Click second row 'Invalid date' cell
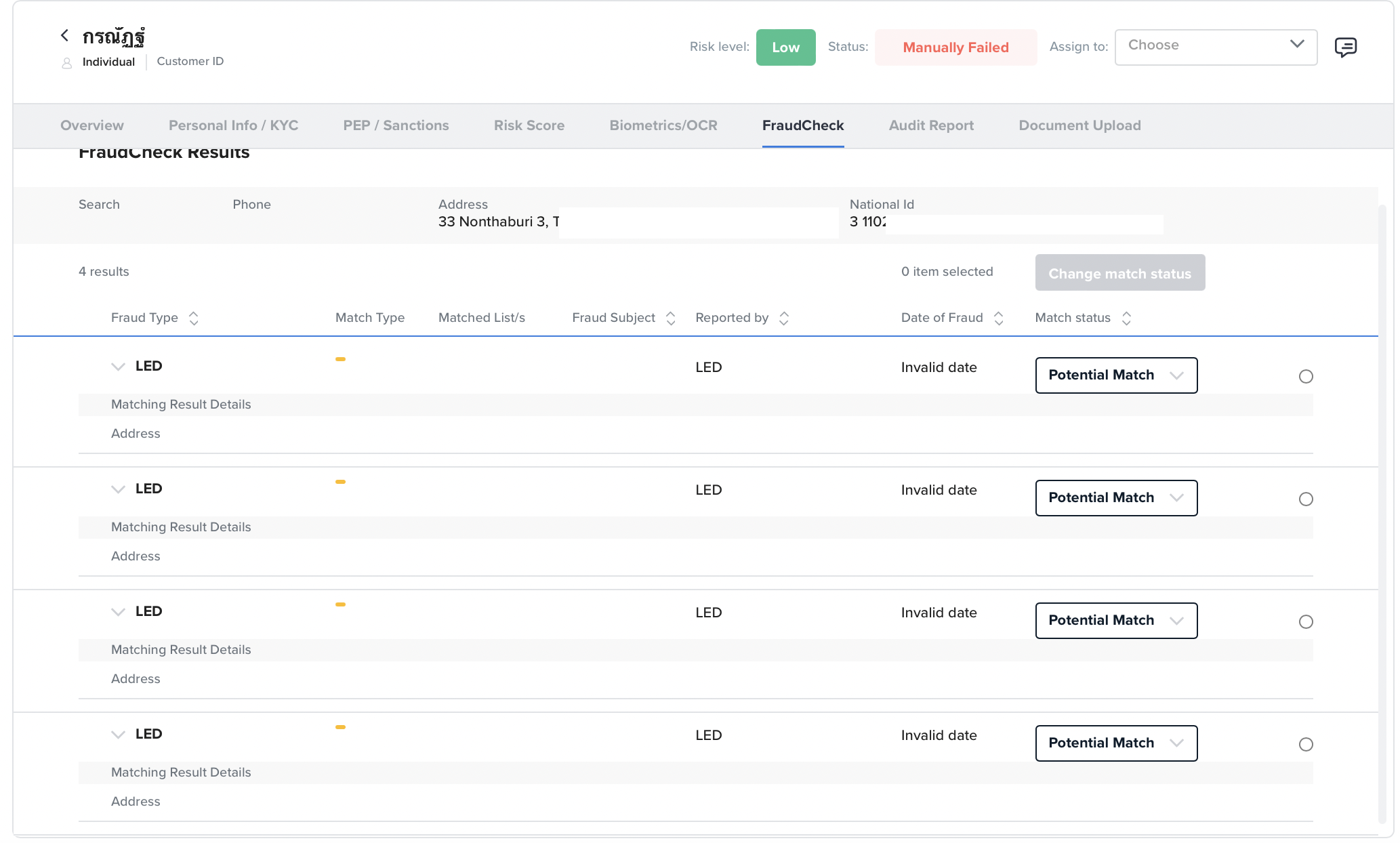1400x843 pixels. coord(939,490)
